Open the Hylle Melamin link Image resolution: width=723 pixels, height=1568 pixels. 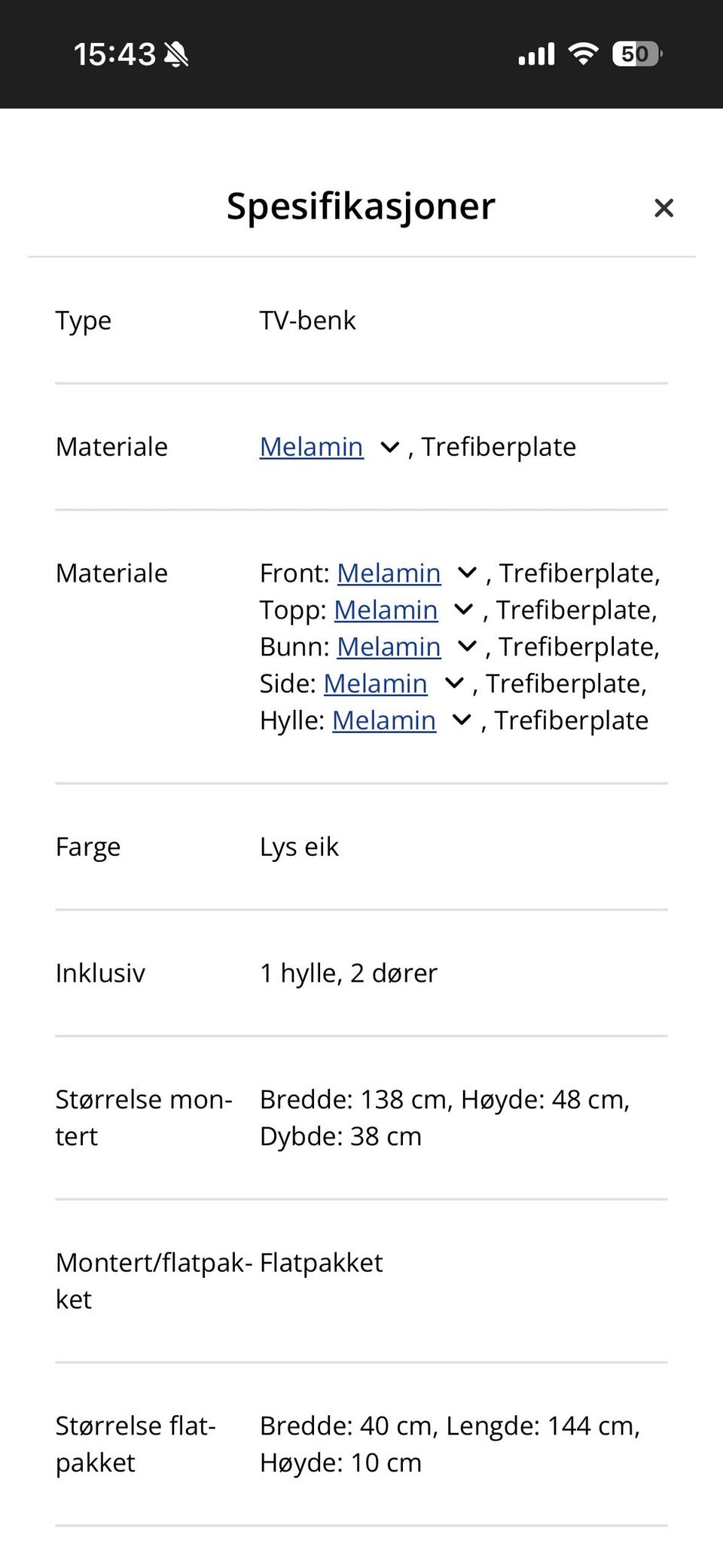click(x=383, y=720)
